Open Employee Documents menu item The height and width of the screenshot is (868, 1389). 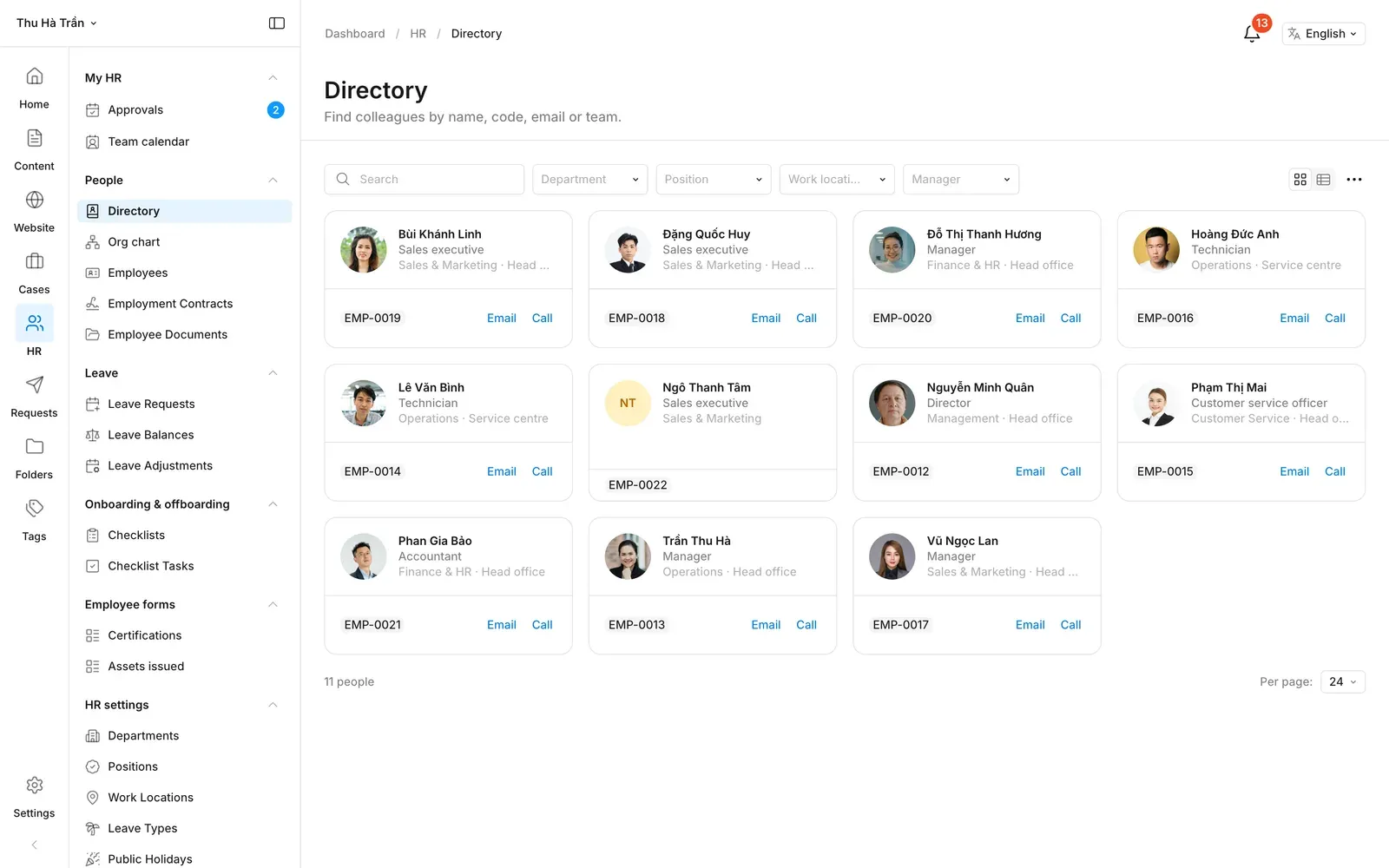coord(184,334)
